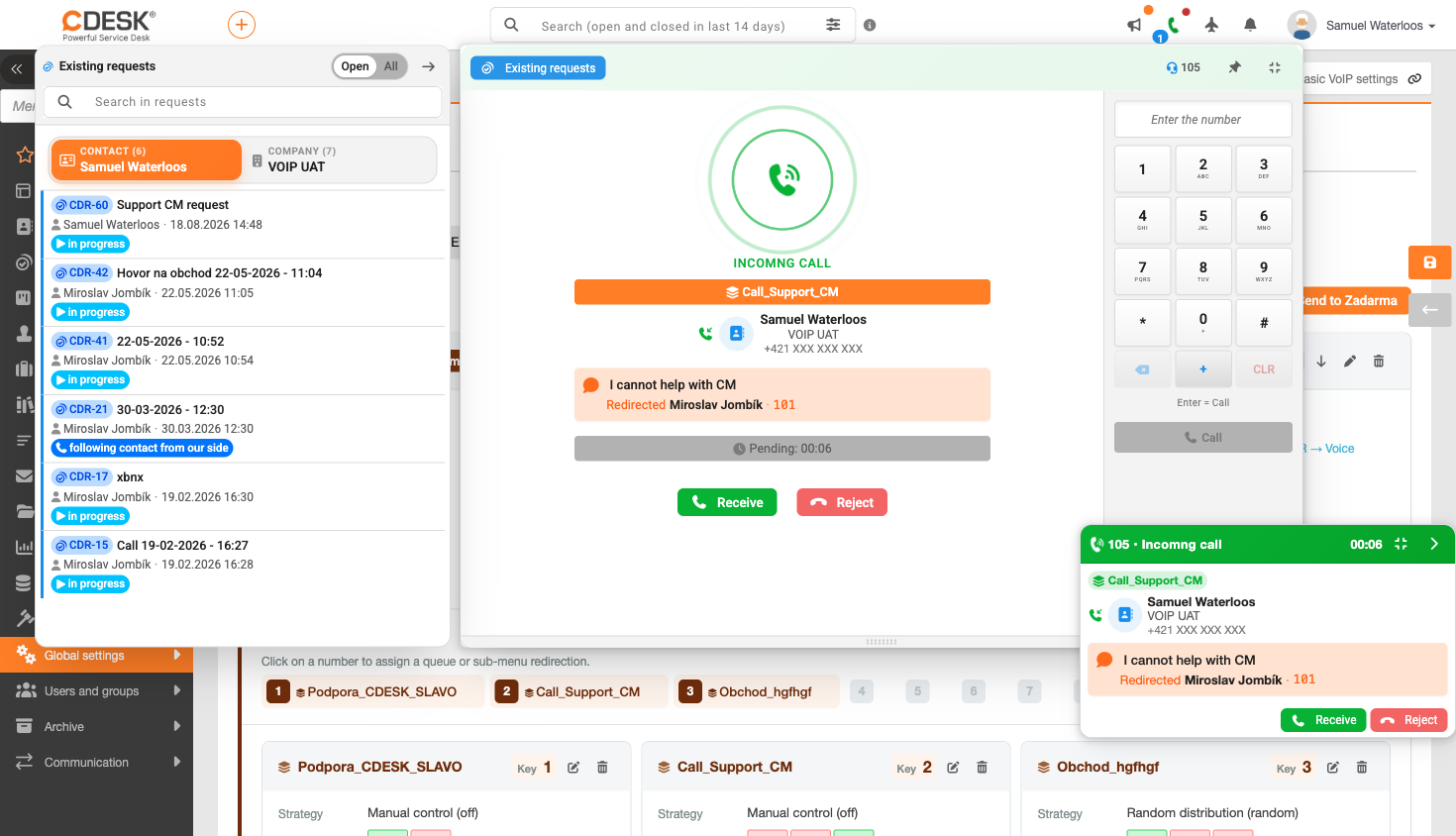
Task: Edit Podpora_CDESK_SLAVO queue with pencil icon
Action: coord(573,767)
